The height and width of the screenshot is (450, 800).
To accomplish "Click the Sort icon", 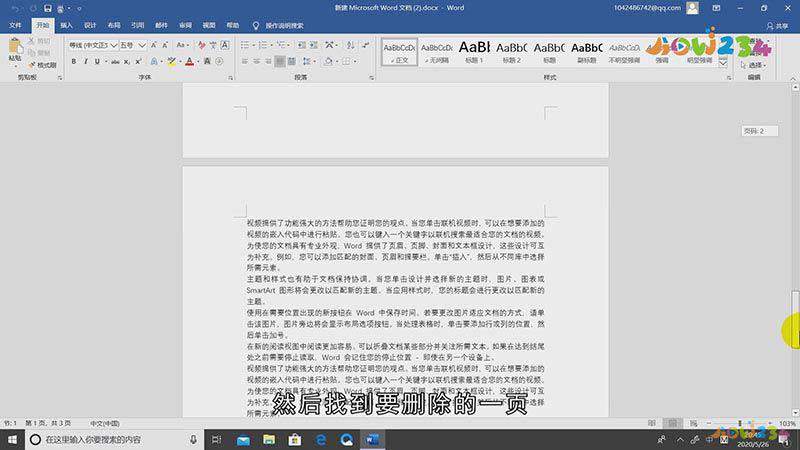I will coord(351,45).
